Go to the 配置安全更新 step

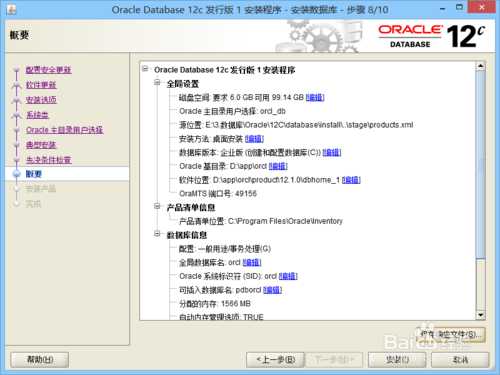coord(49,70)
